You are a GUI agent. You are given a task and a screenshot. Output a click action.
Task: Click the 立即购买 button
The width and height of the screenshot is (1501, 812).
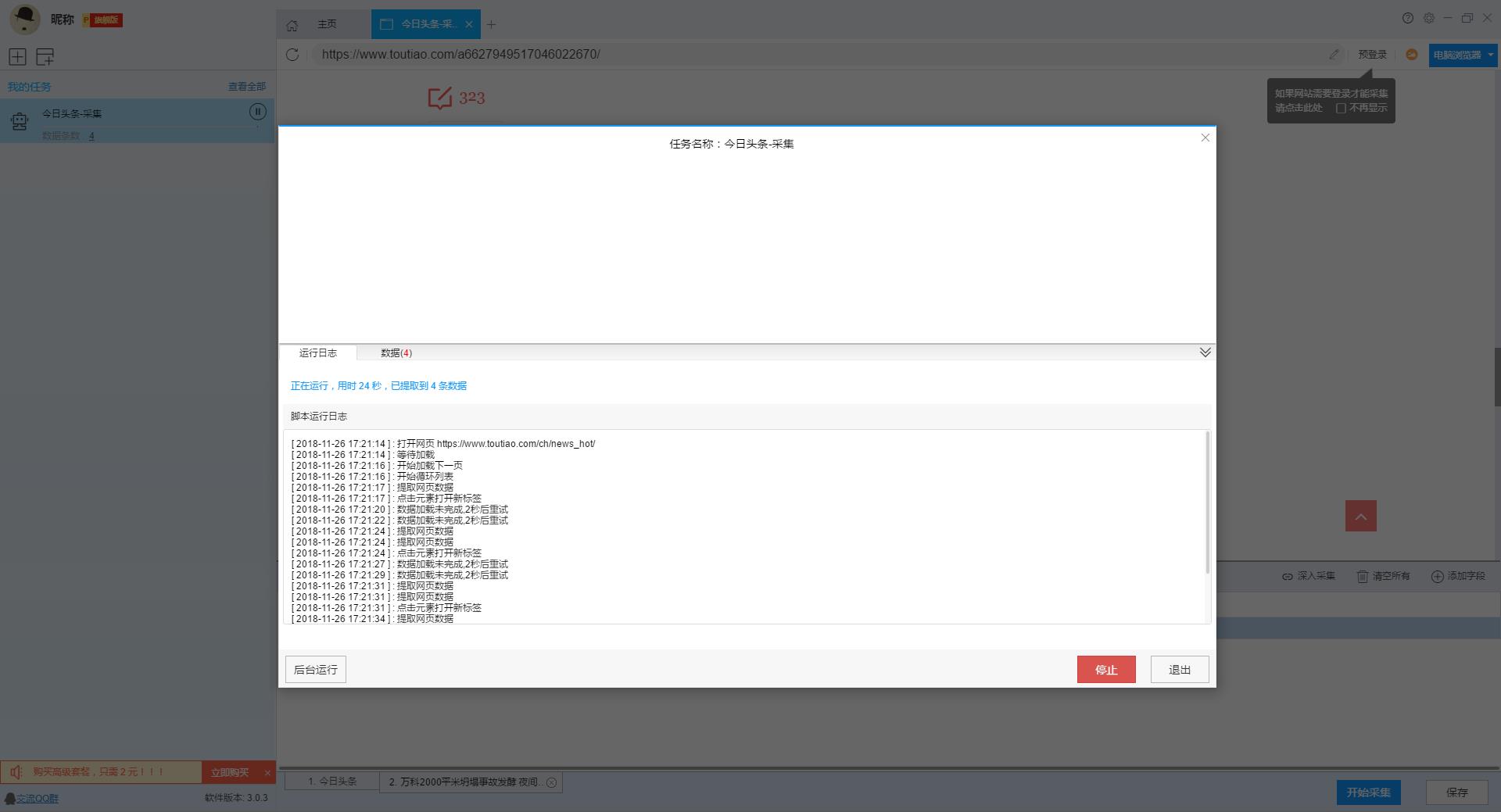230,772
